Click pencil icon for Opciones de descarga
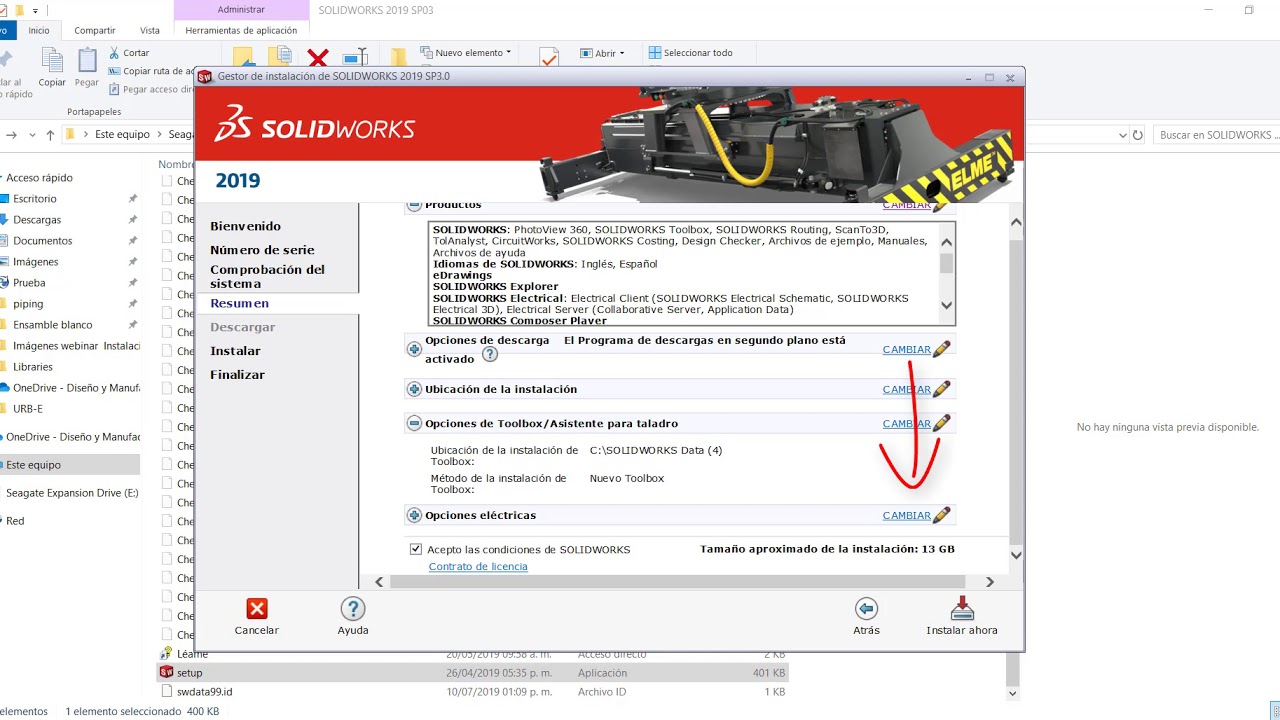 (941, 348)
